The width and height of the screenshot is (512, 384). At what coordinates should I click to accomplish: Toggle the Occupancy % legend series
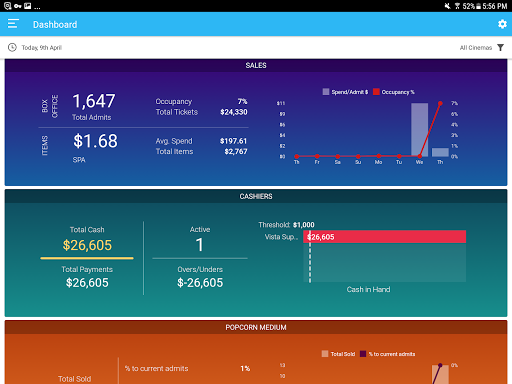tap(394, 92)
